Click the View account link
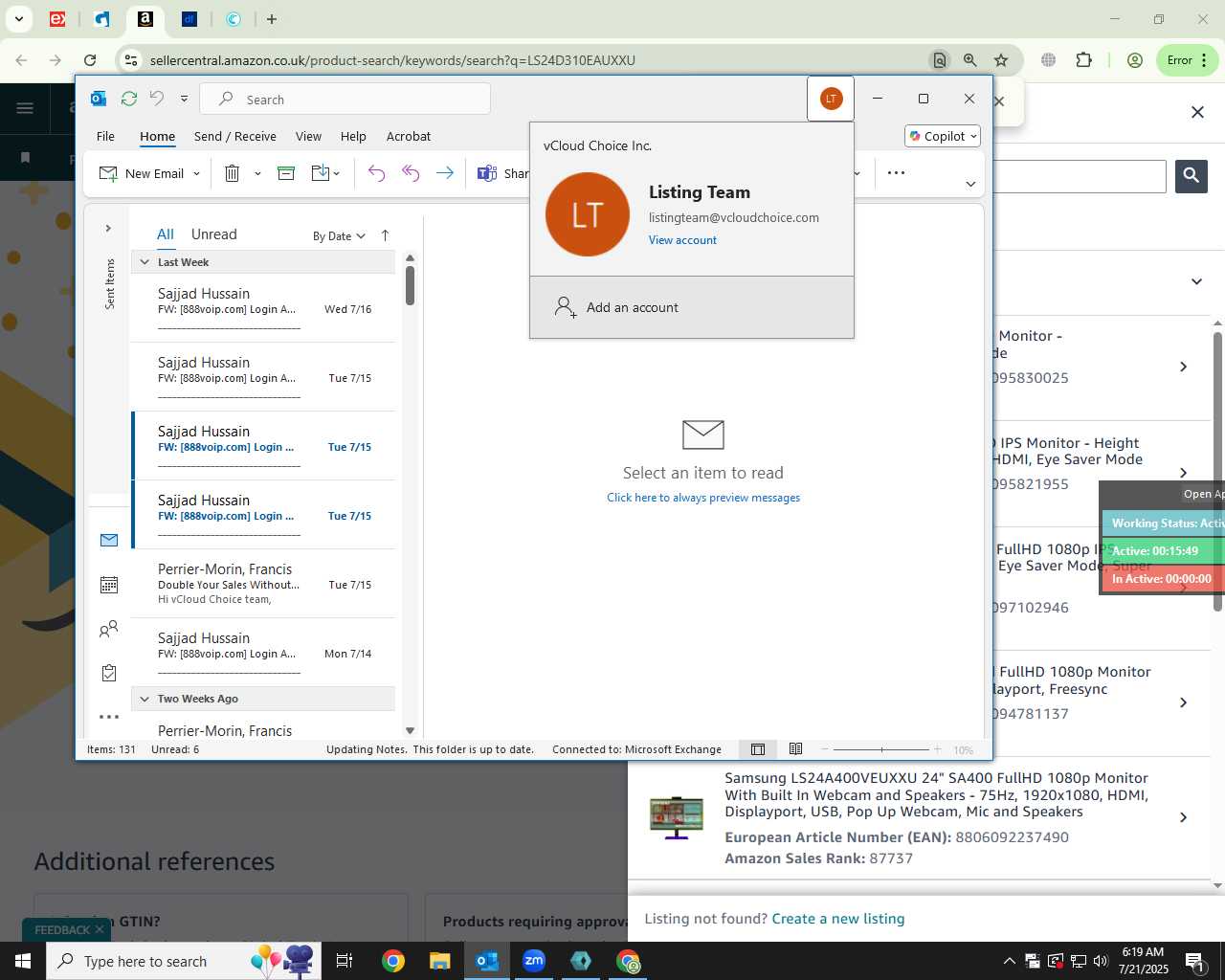Screen dimensions: 1225x980 click(682, 240)
